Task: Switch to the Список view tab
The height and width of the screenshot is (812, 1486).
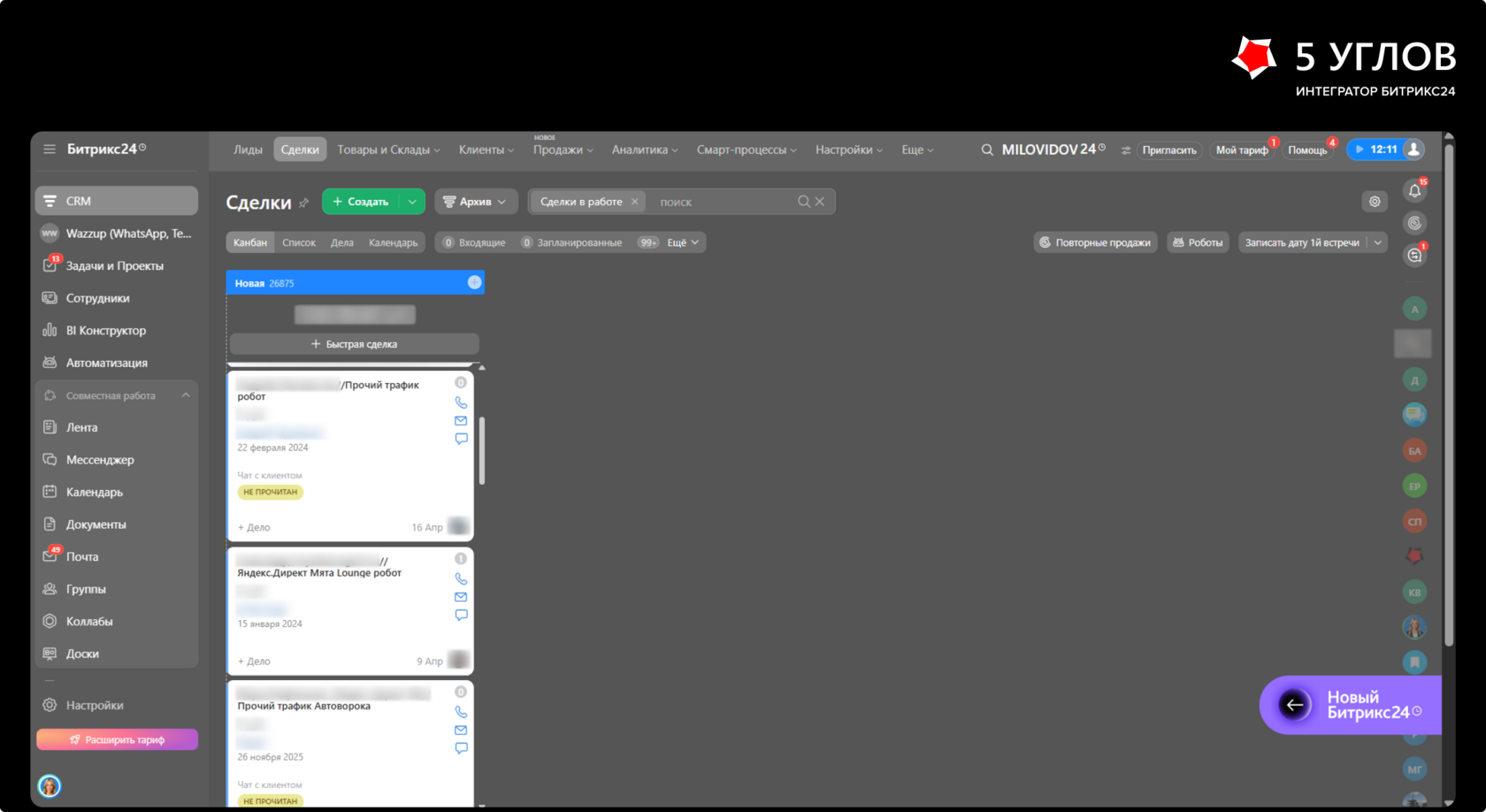Action: (x=299, y=242)
